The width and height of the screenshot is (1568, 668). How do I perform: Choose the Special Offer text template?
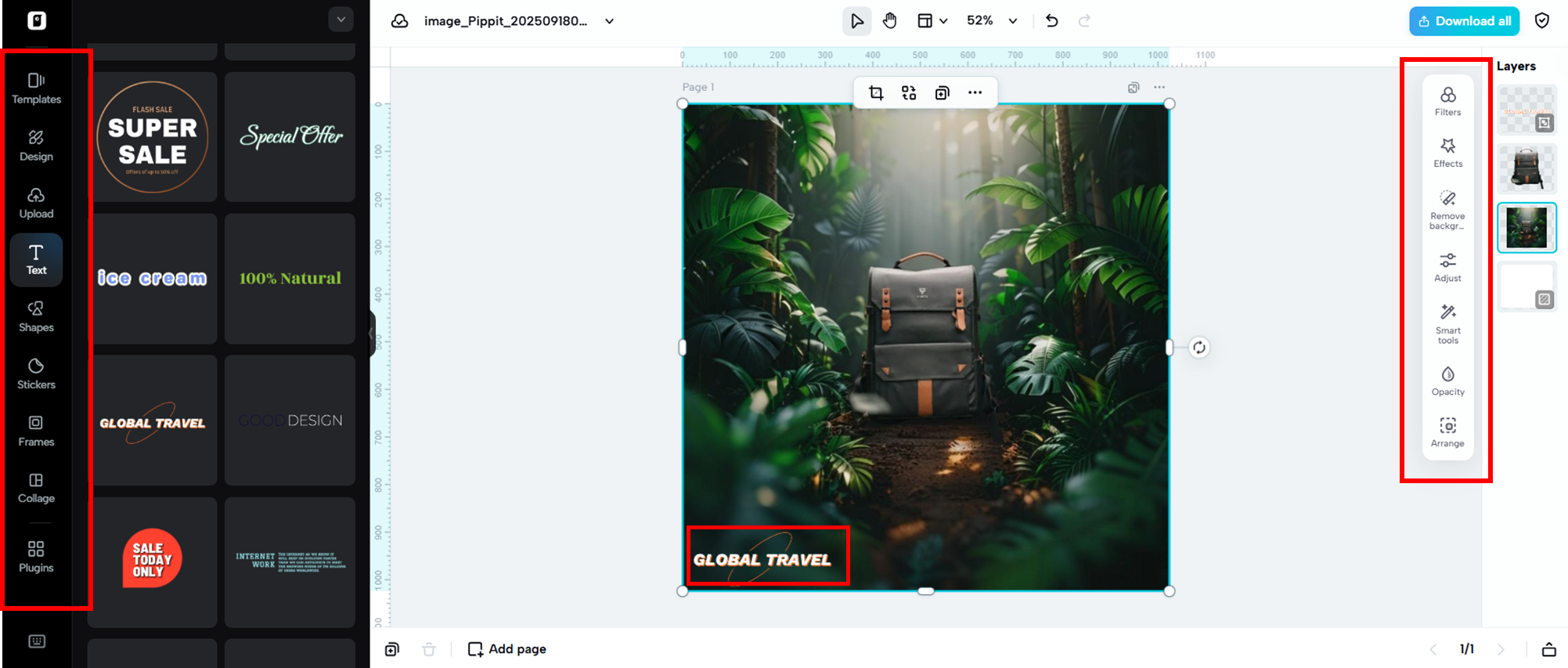click(290, 137)
